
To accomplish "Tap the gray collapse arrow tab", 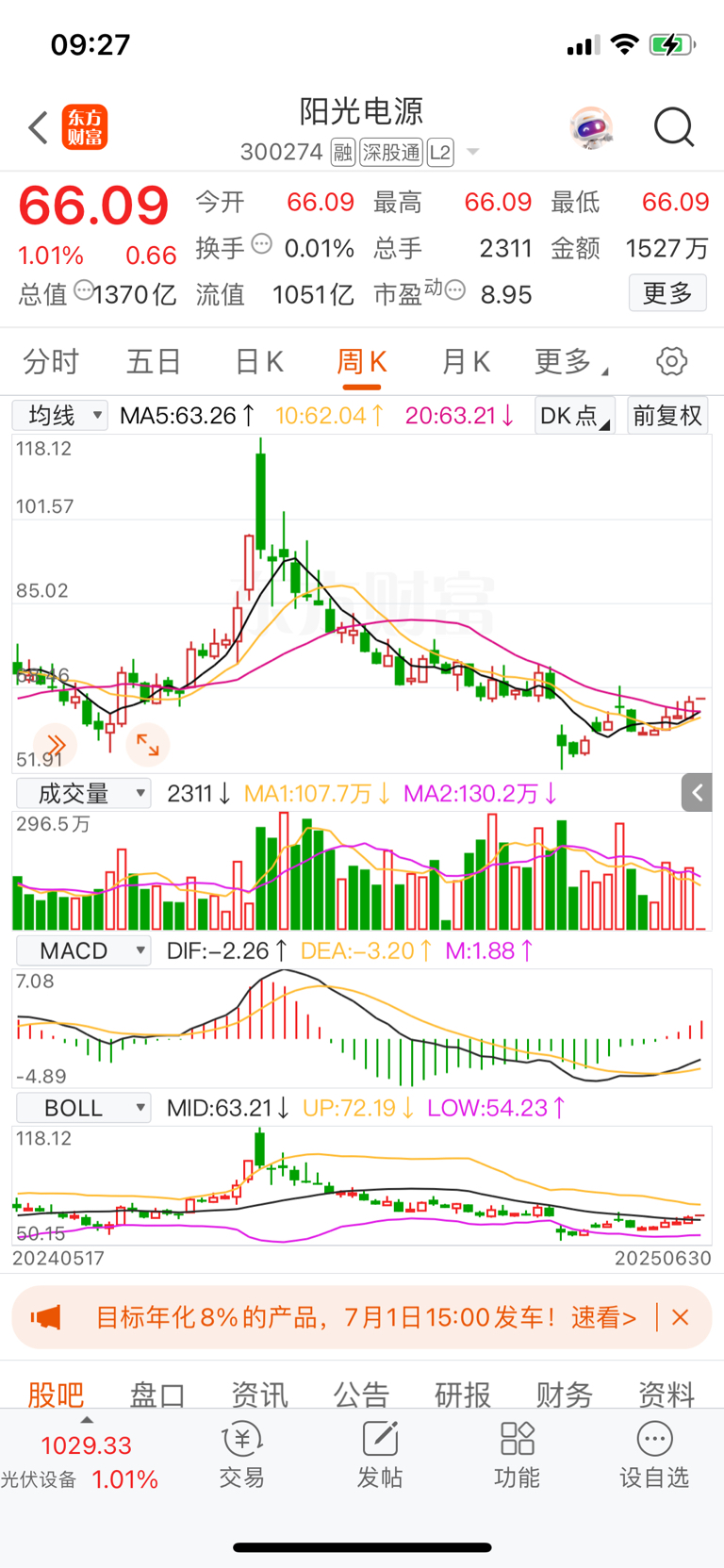I will 697,793.
